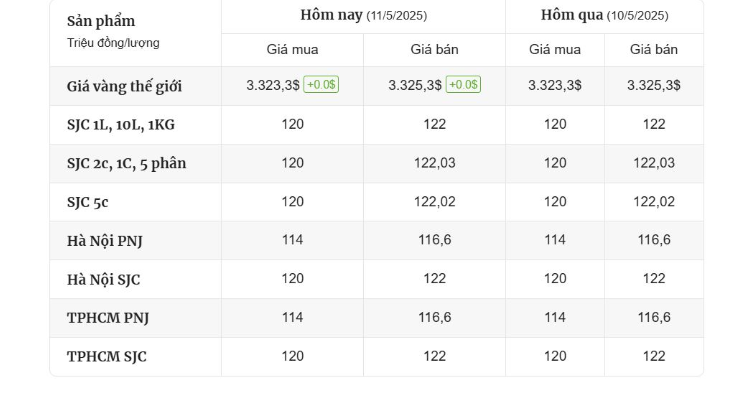The width and height of the screenshot is (734, 394).
Task: Click today's world gold price 3.323,3$
Action: click(273, 85)
